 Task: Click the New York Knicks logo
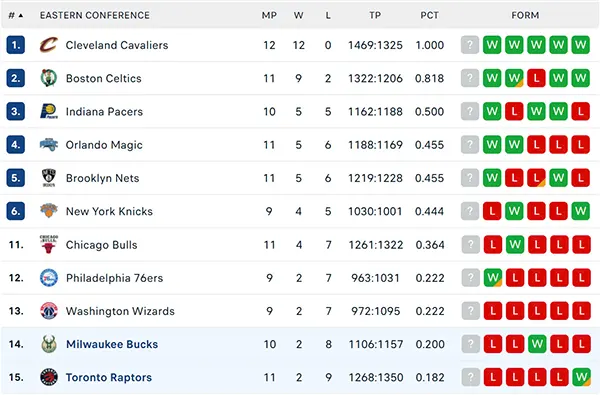(x=49, y=211)
